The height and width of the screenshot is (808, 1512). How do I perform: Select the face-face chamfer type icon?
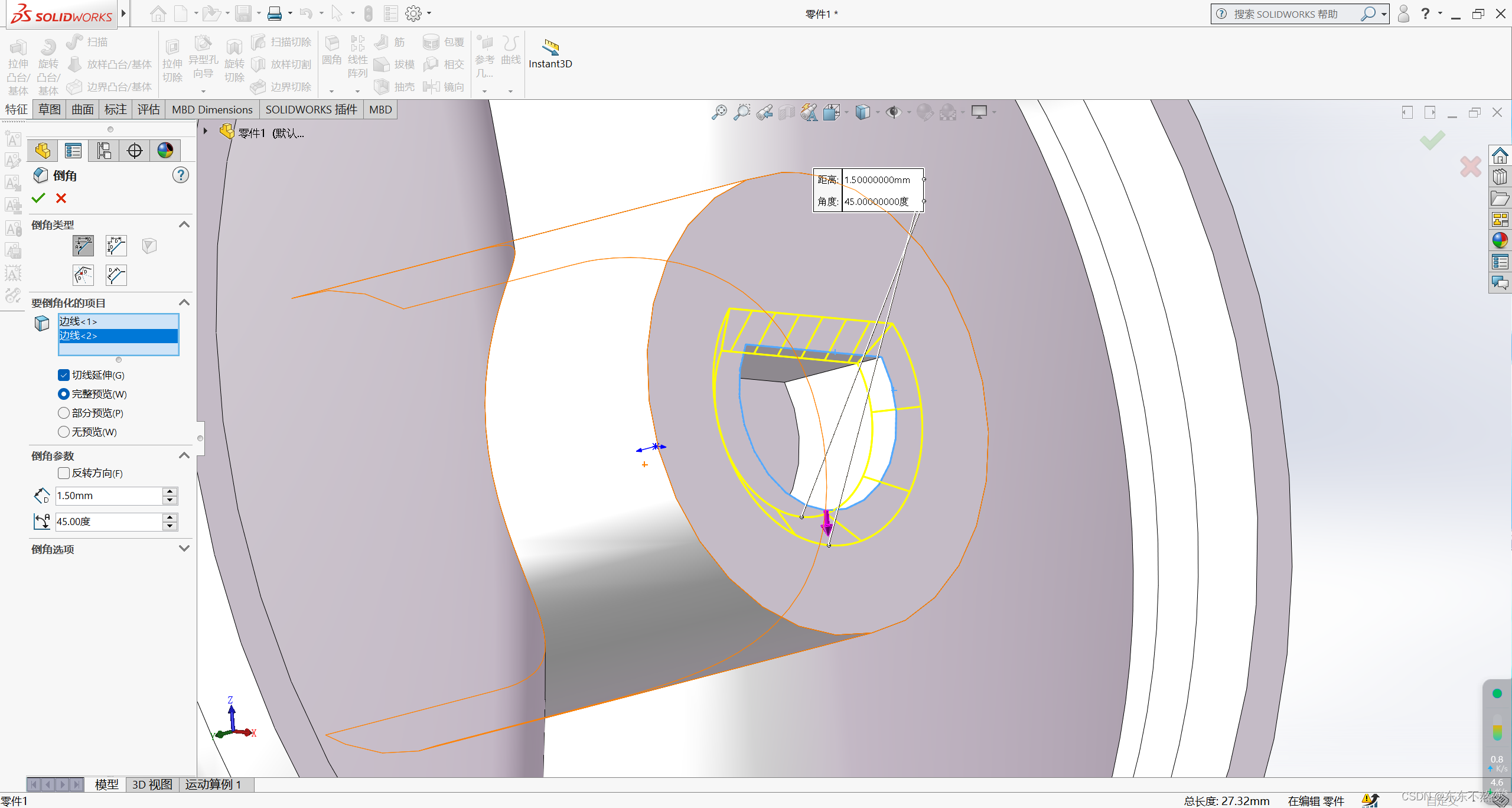(116, 275)
